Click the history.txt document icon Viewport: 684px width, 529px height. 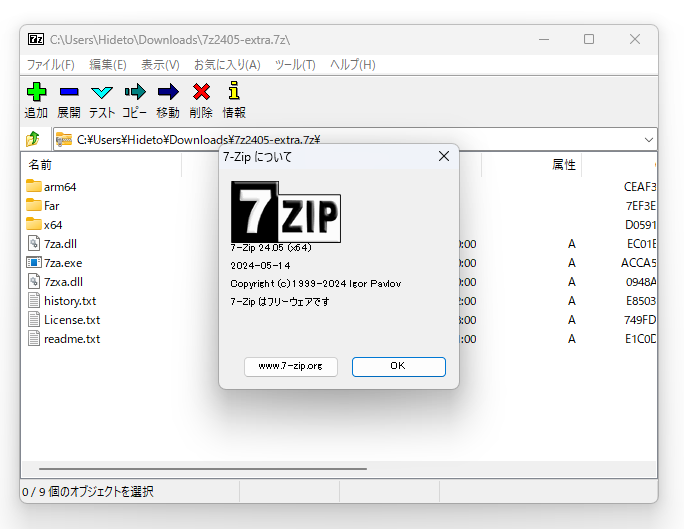click(x=34, y=300)
